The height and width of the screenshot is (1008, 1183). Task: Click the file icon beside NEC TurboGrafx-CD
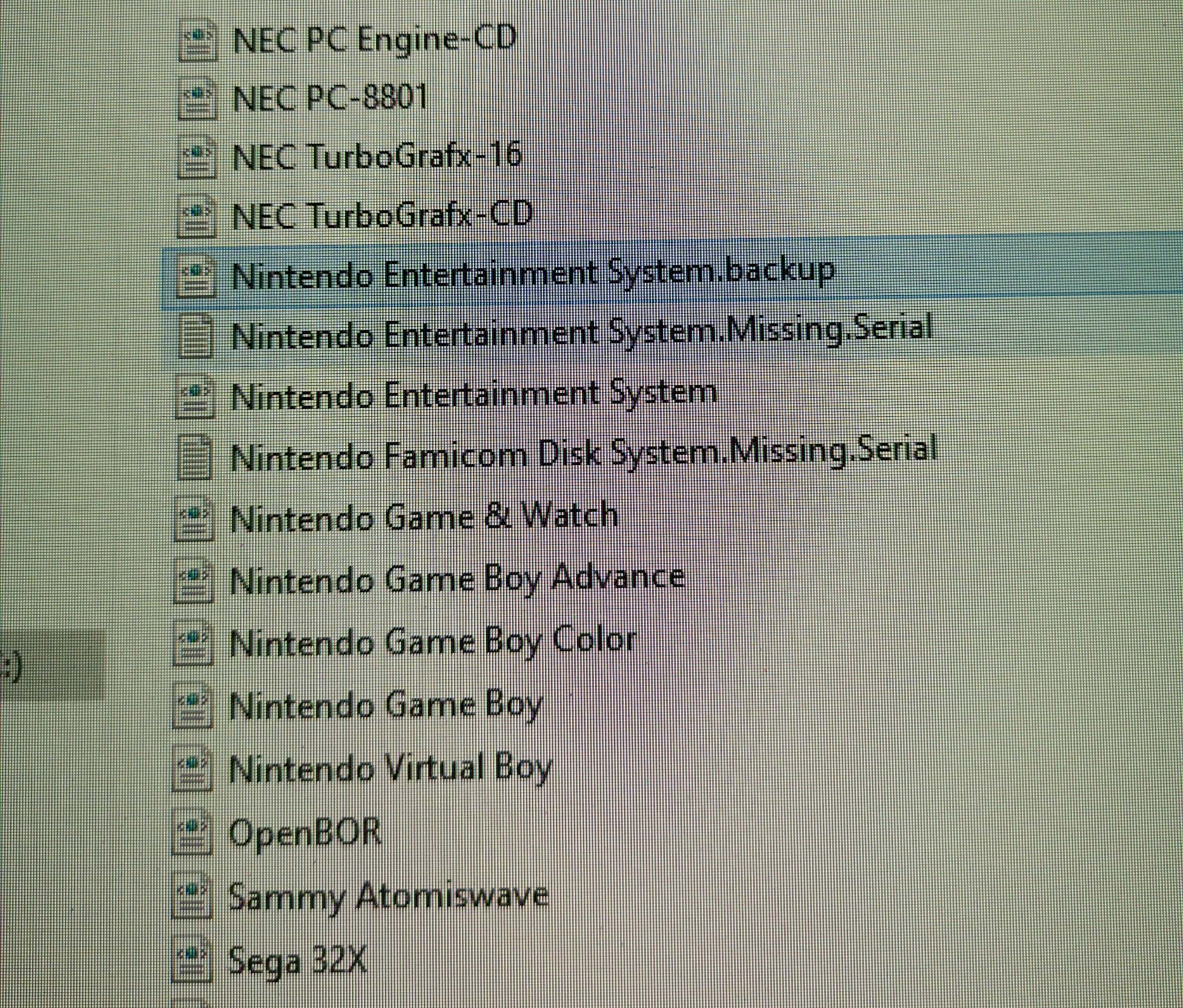(197, 216)
